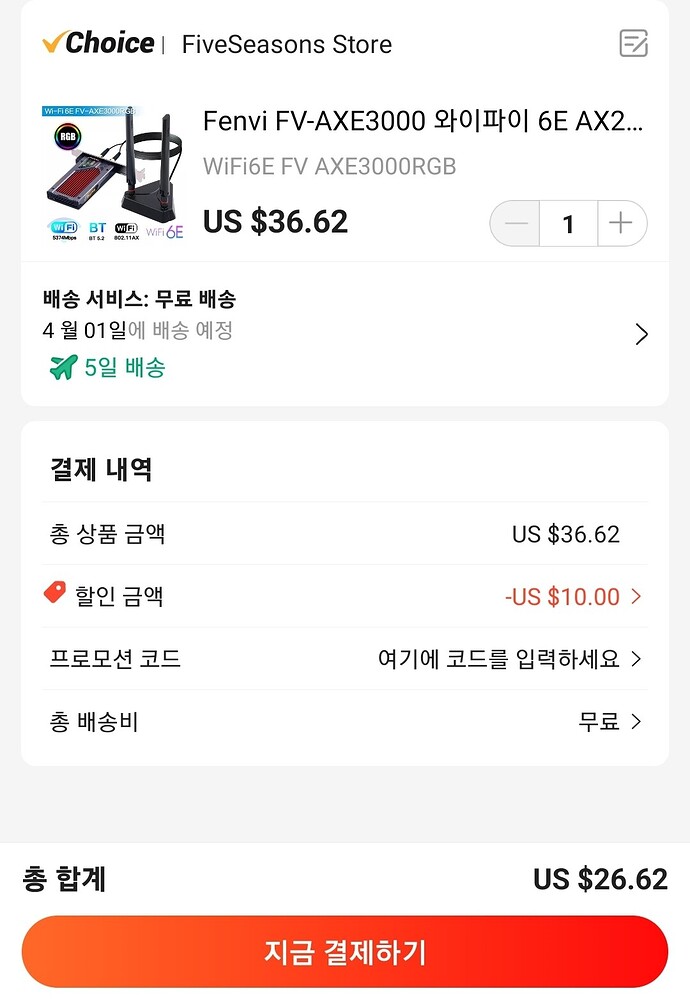
Task: Click the minus icon to decrease quantity
Action: click(514, 224)
